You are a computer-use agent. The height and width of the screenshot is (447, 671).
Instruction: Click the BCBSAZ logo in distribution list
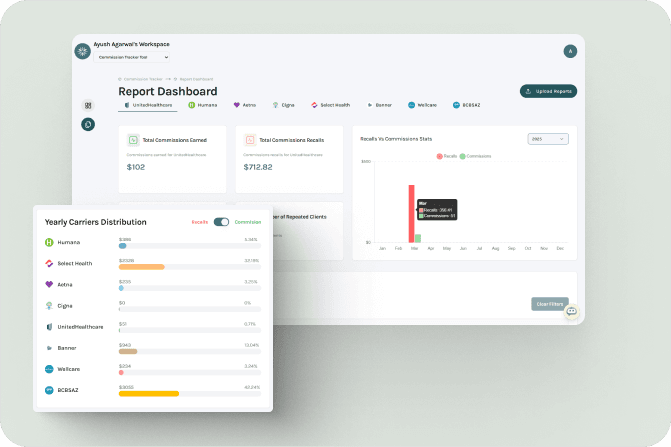49,390
